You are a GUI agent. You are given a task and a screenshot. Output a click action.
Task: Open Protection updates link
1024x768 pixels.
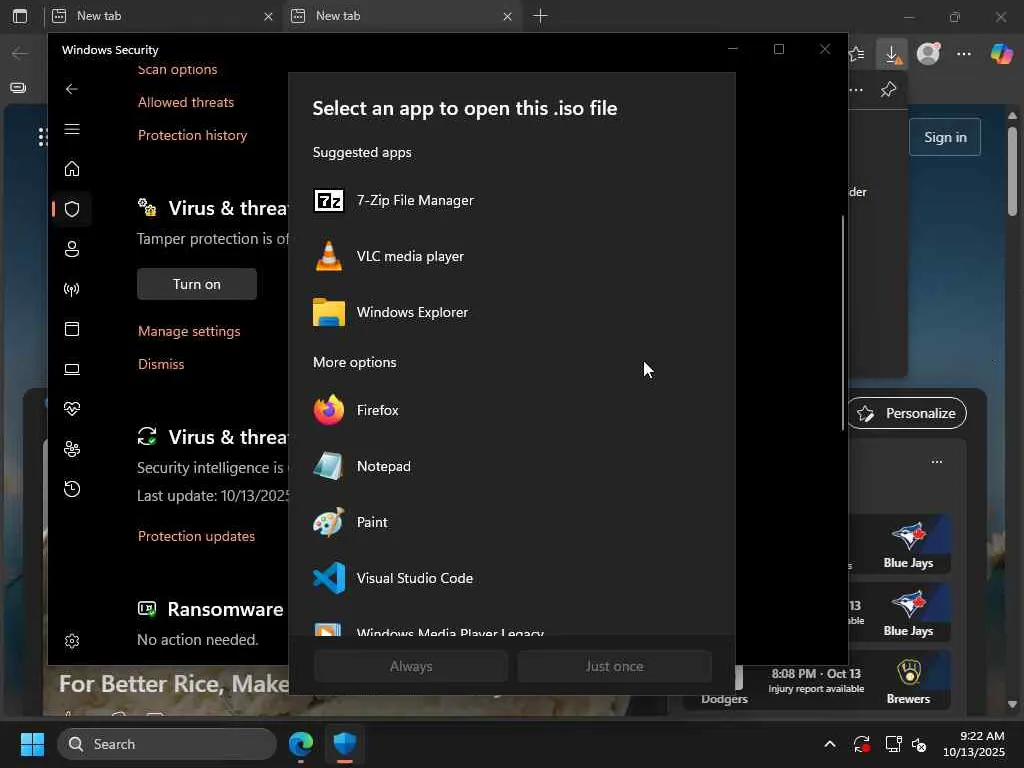click(196, 536)
